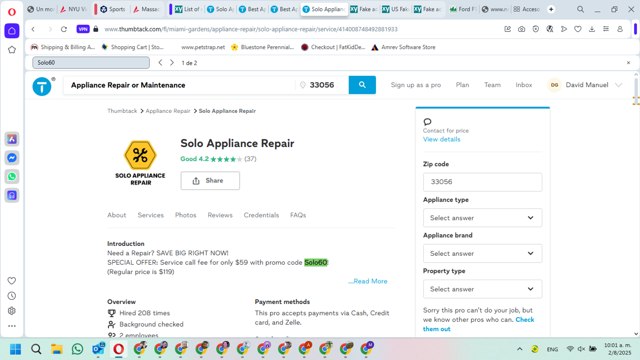Reload the page with the refresh icon
Screen dimensions: 640x360
64,29
